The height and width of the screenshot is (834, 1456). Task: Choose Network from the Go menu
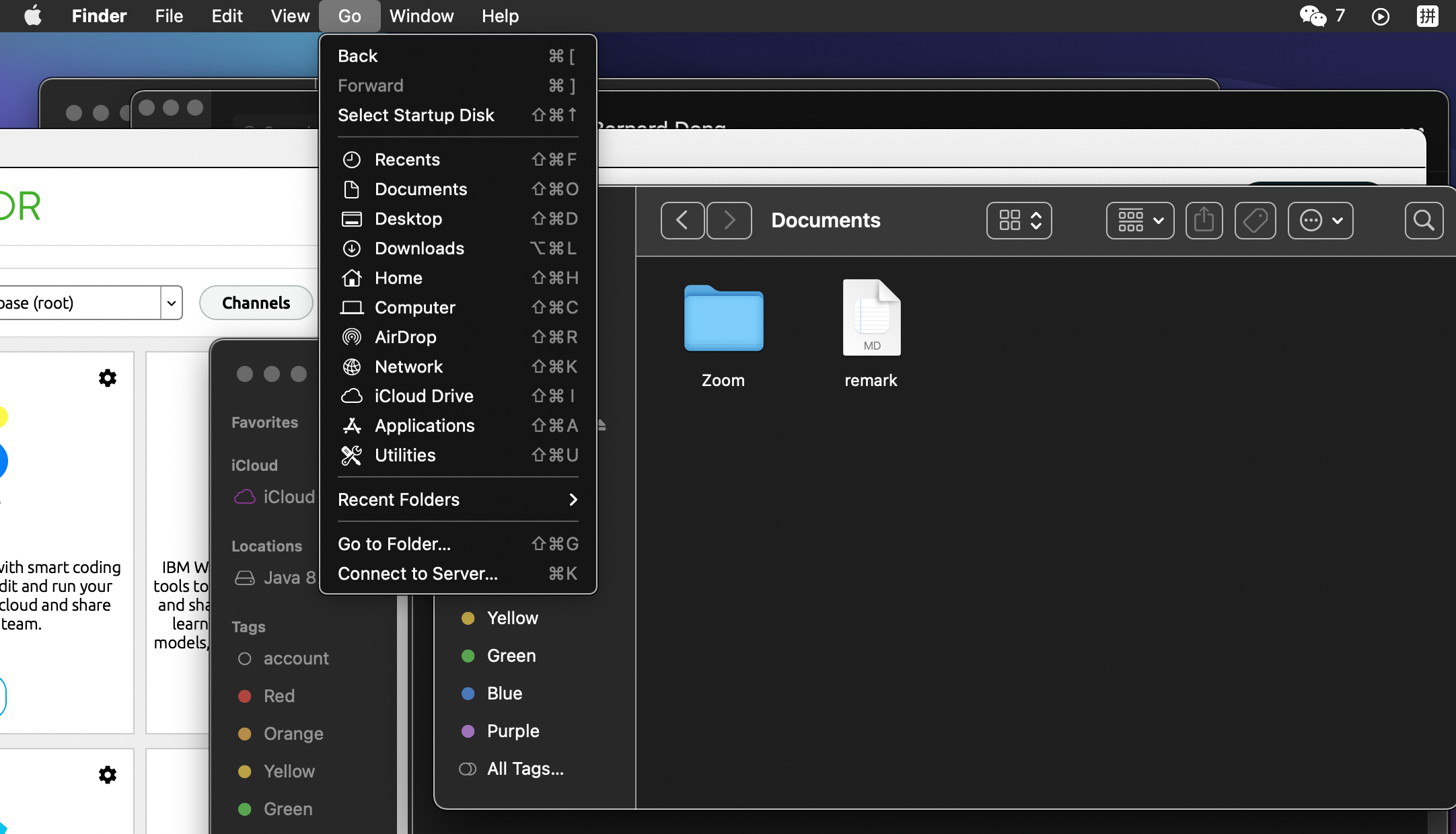(458, 367)
